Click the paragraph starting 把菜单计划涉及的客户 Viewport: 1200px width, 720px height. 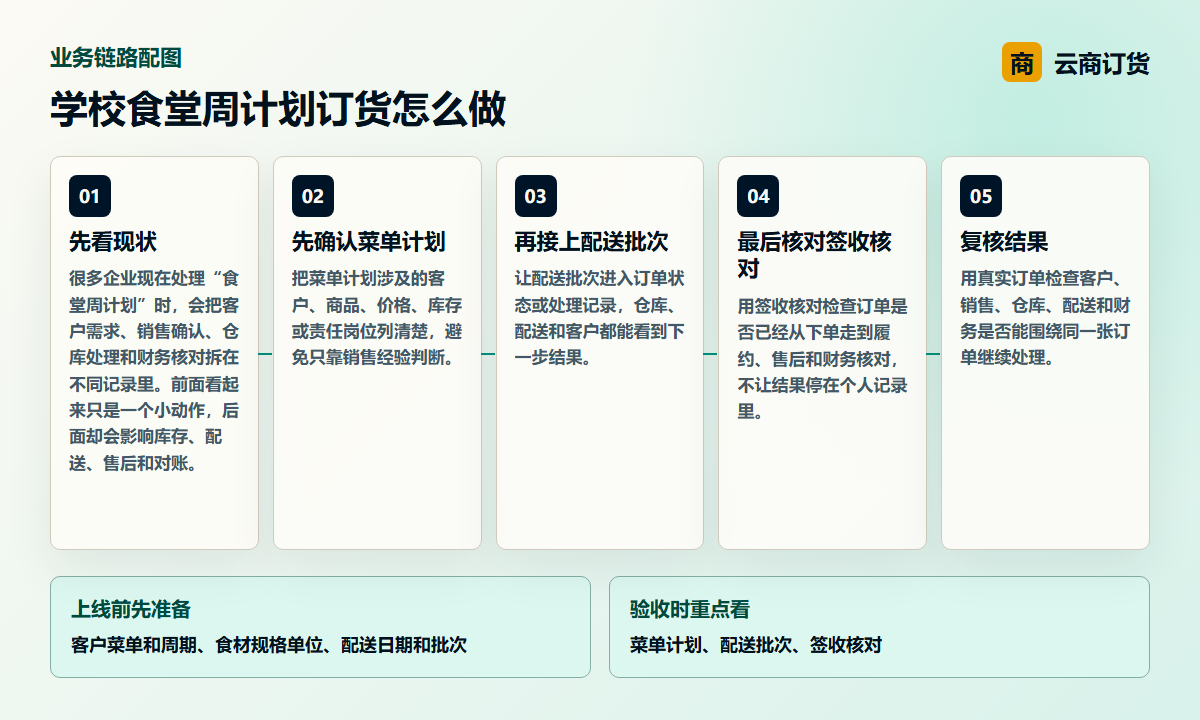pos(377,318)
